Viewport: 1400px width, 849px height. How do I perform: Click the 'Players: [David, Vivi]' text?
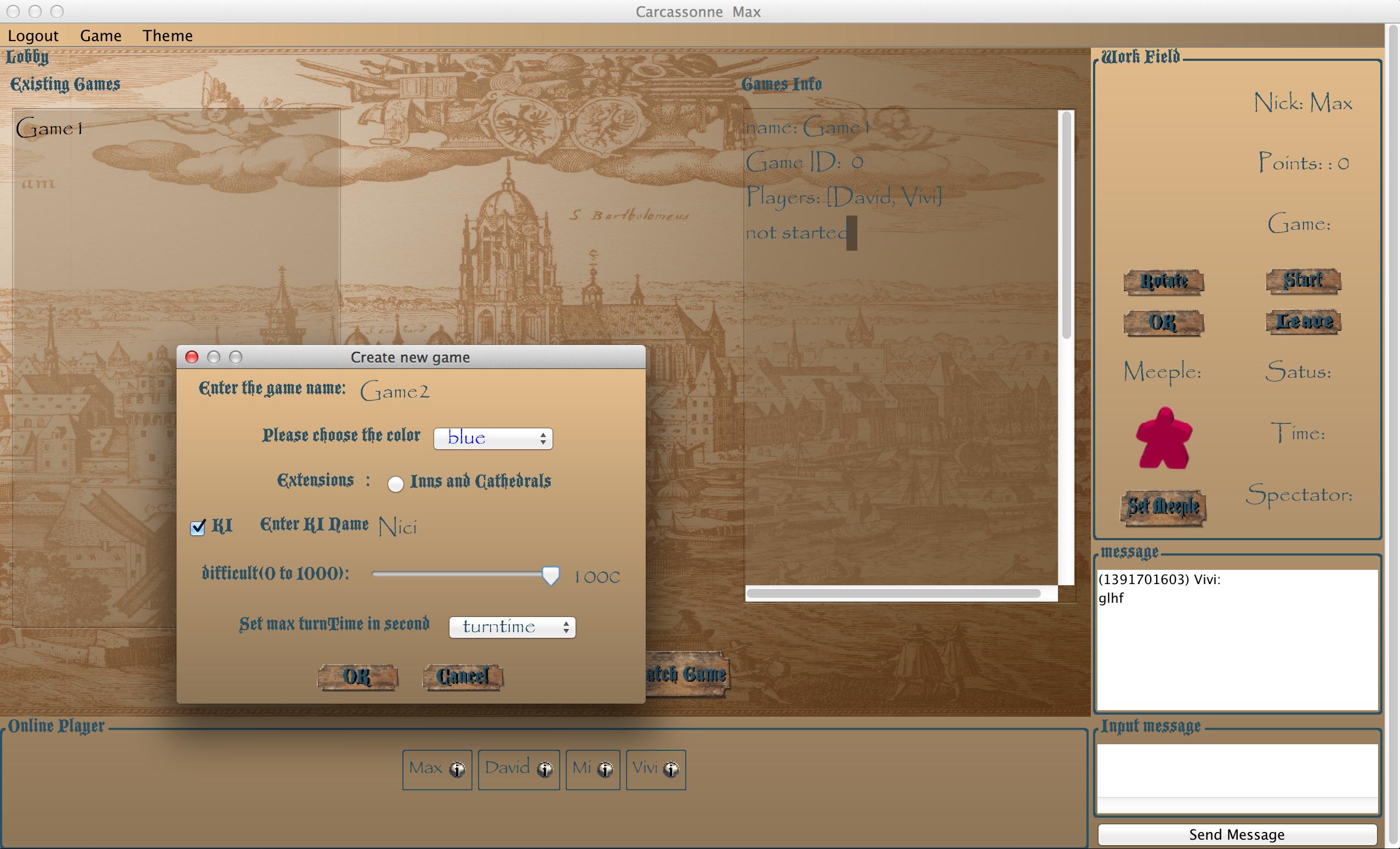844,197
